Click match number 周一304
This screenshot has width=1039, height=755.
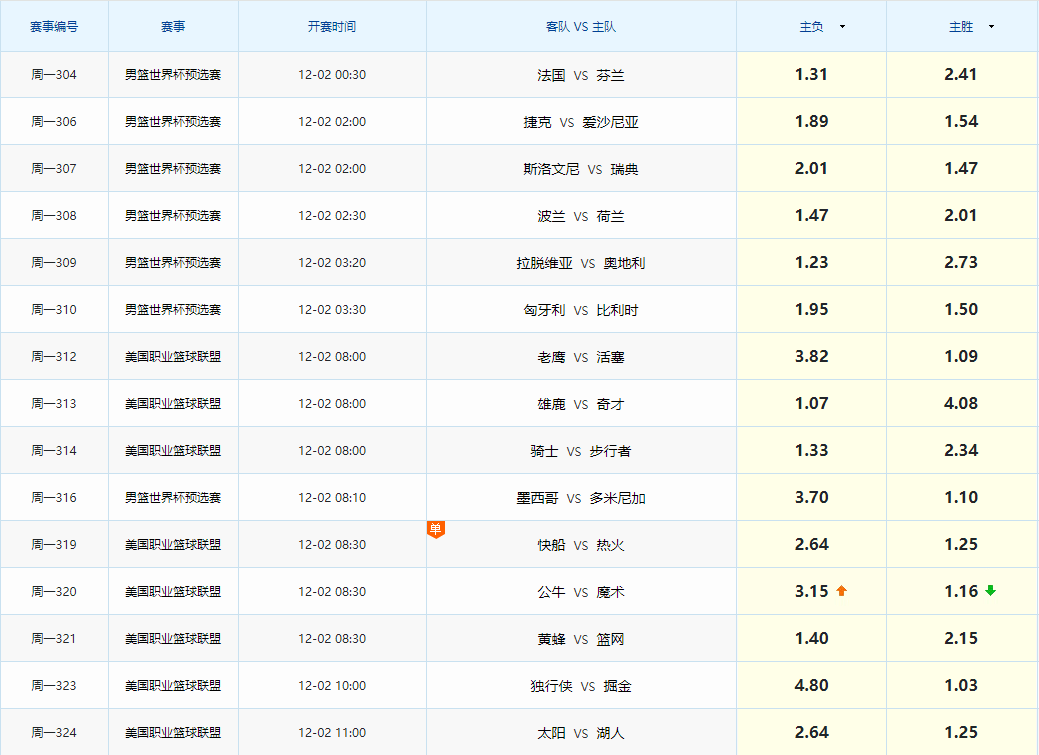[x=54, y=75]
